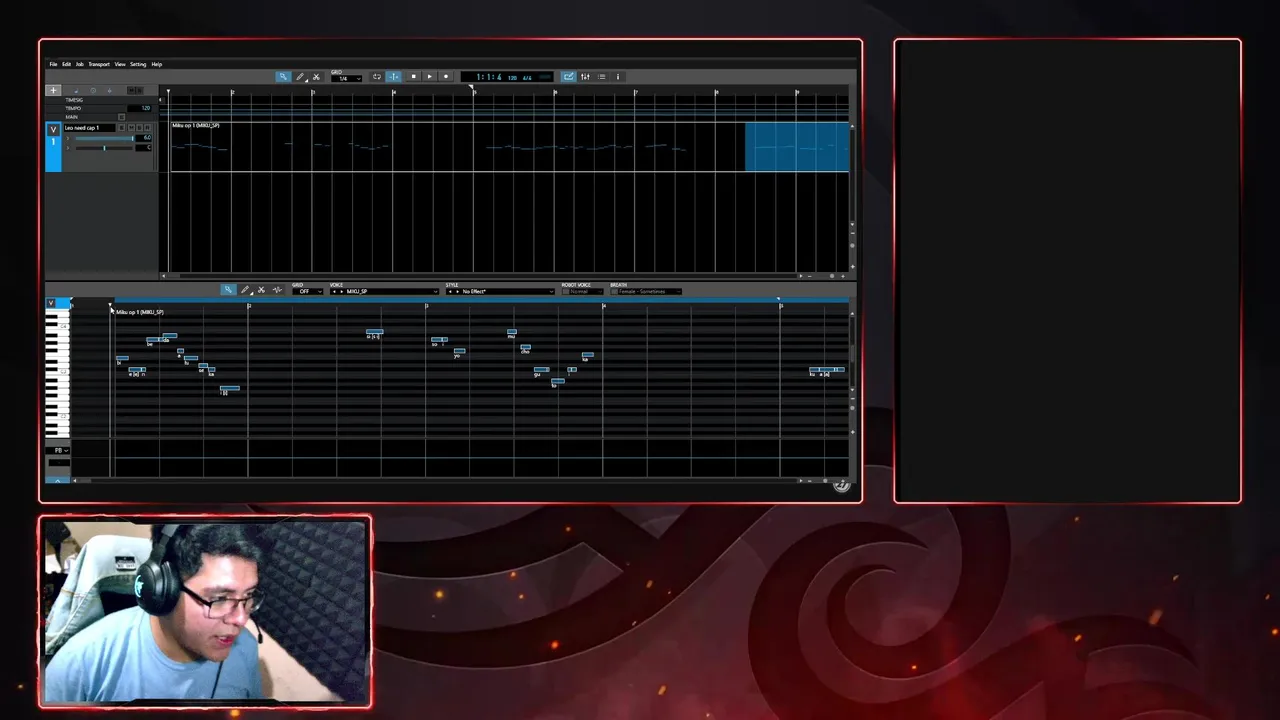The height and width of the screenshot is (720, 1280).
Task: Open the Help menu
Action: pyautogui.click(x=157, y=64)
